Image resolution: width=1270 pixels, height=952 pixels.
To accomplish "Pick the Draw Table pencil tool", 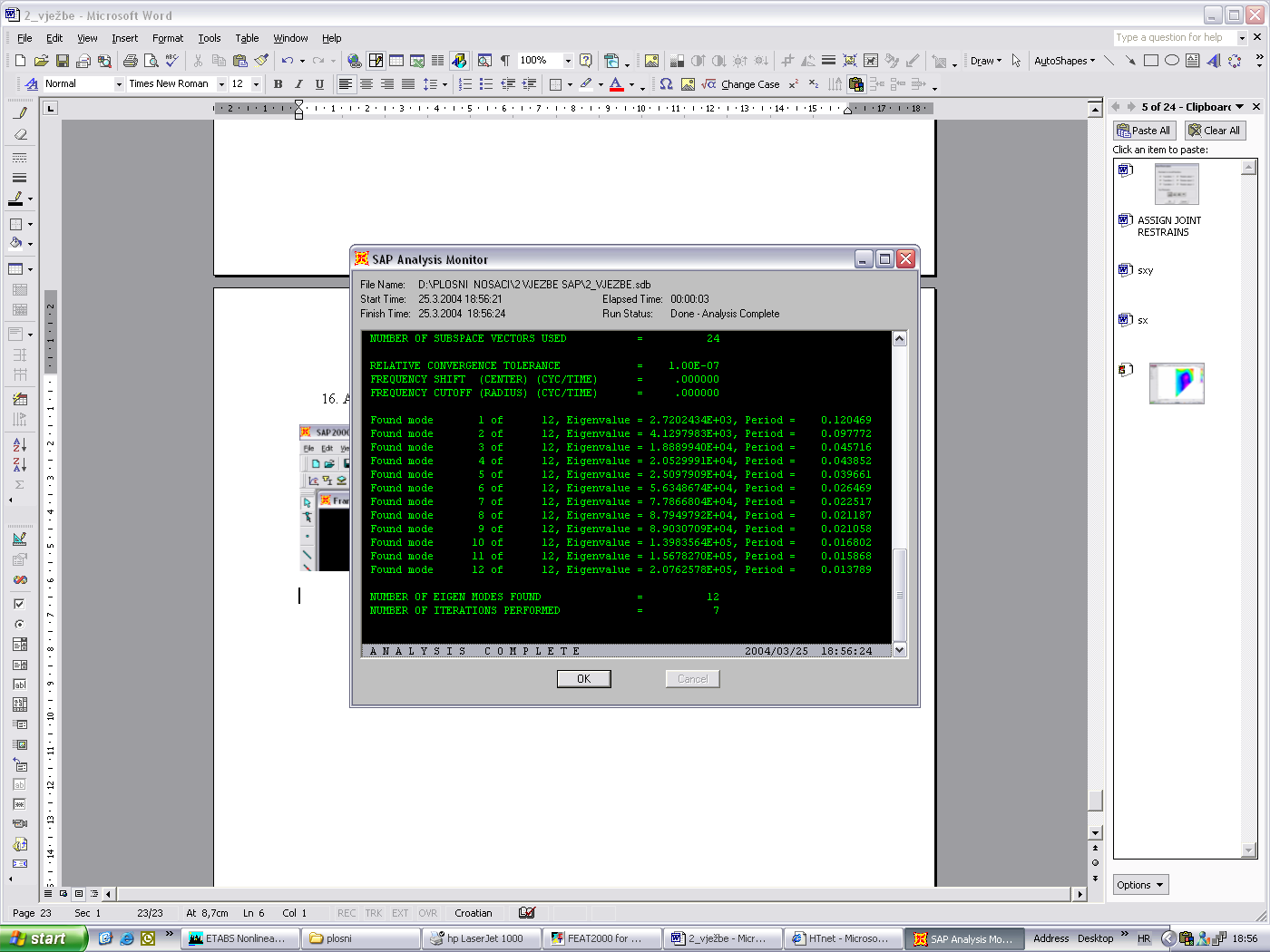I will (x=21, y=113).
